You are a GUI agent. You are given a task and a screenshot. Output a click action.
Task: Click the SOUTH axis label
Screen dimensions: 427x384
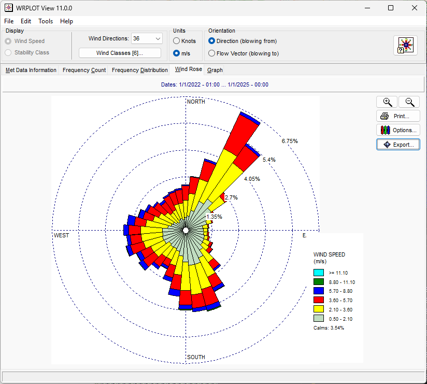click(196, 357)
